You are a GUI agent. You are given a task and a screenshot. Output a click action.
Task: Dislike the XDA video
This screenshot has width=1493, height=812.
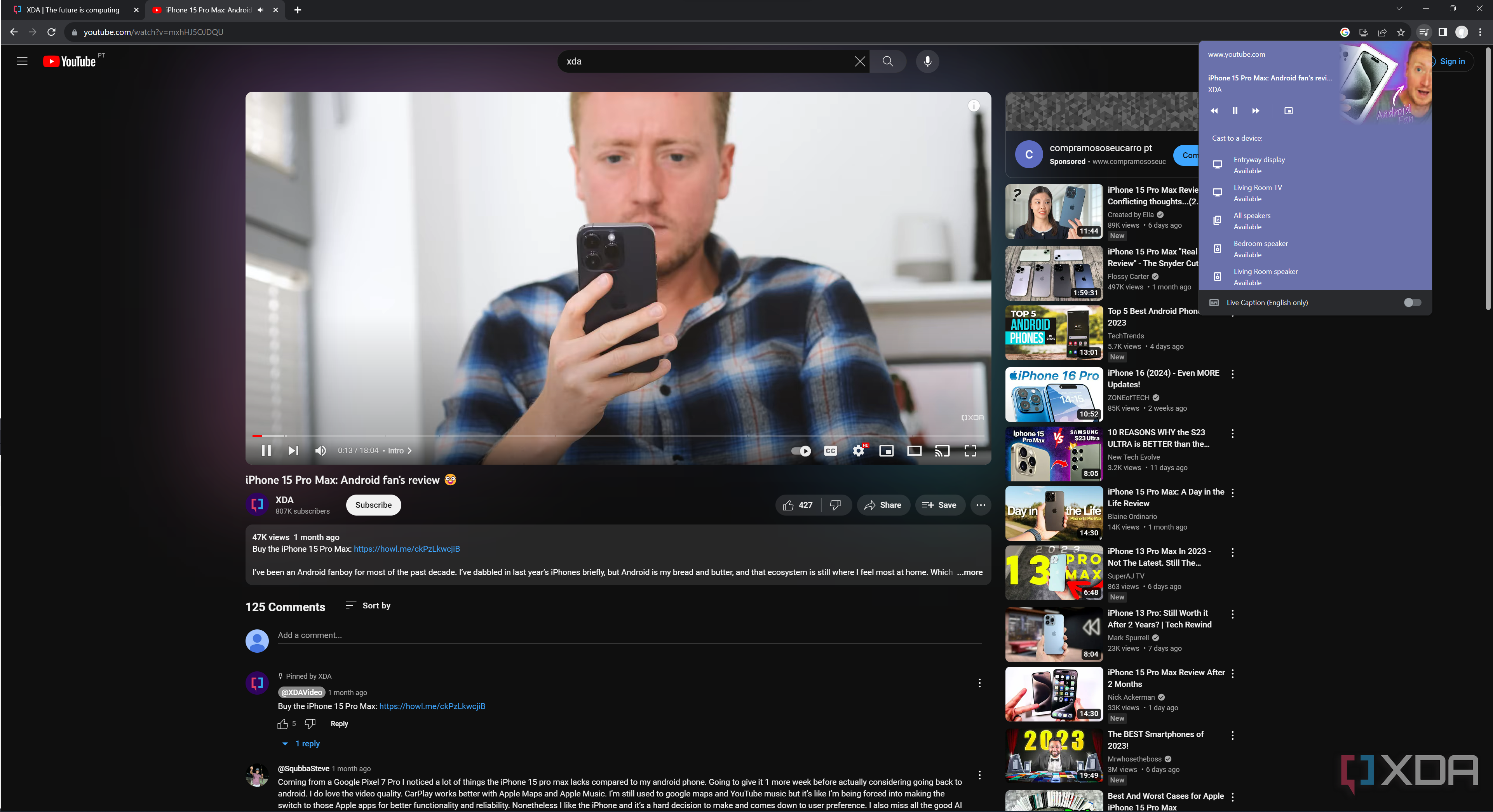[x=835, y=505]
